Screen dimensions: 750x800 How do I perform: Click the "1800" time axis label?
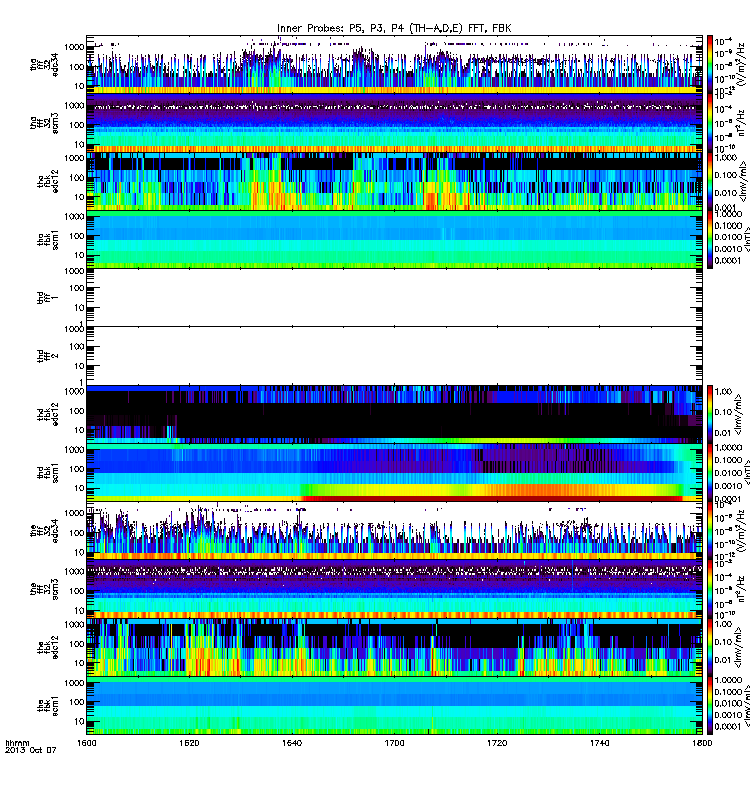click(x=702, y=743)
